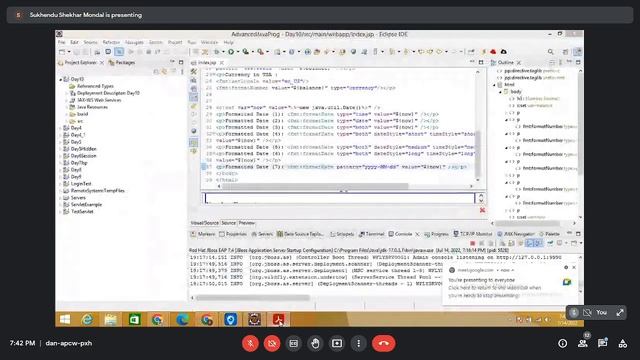
Task: Switch to Source editor tab
Action: coord(229,223)
